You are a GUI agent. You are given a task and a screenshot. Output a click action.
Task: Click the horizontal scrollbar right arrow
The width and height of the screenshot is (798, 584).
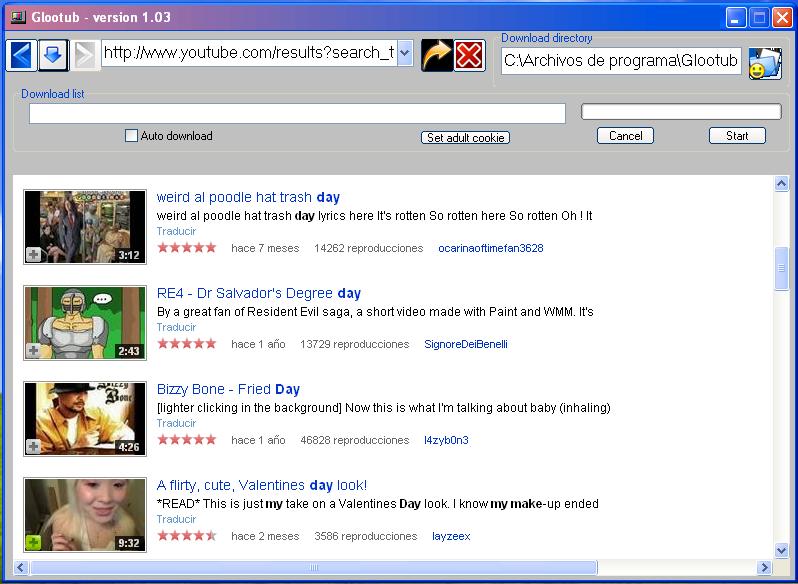[x=764, y=567]
